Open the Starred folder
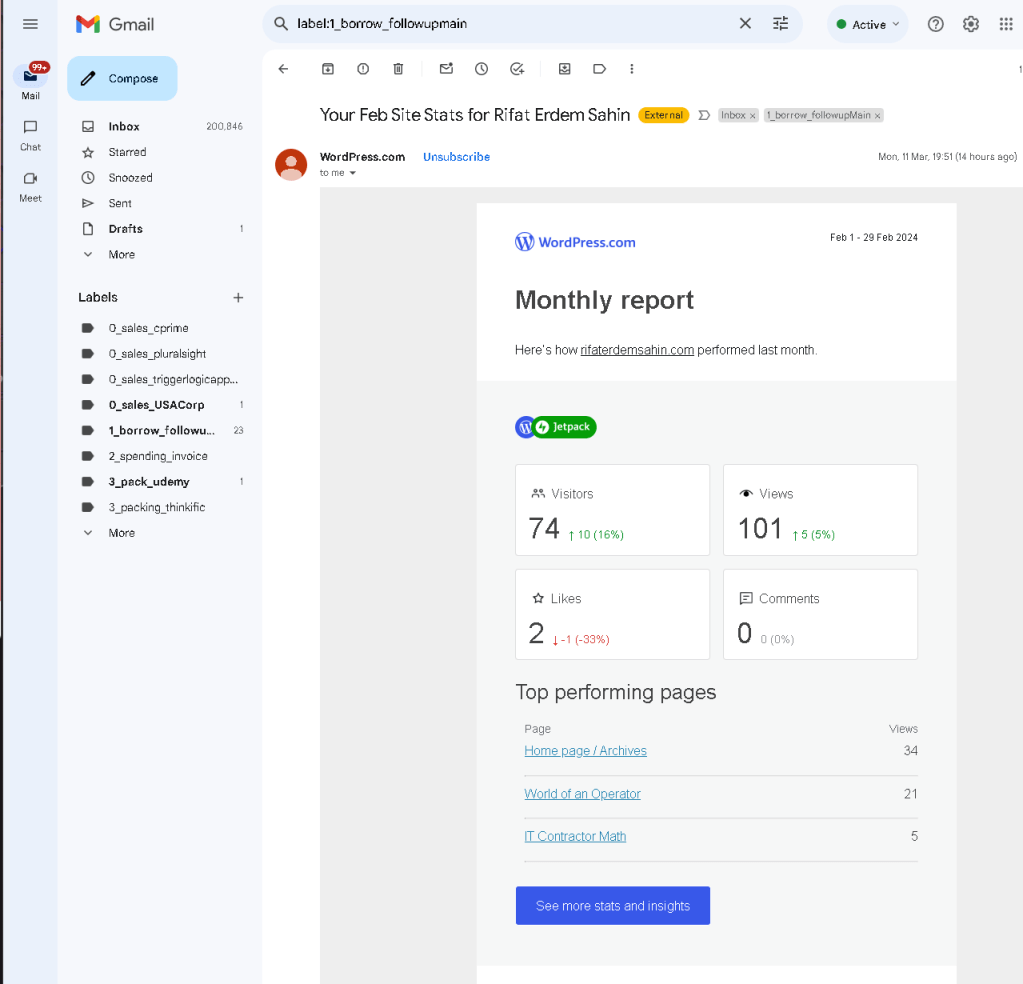Image resolution: width=1023 pixels, height=984 pixels. pyautogui.click(x=161, y=152)
